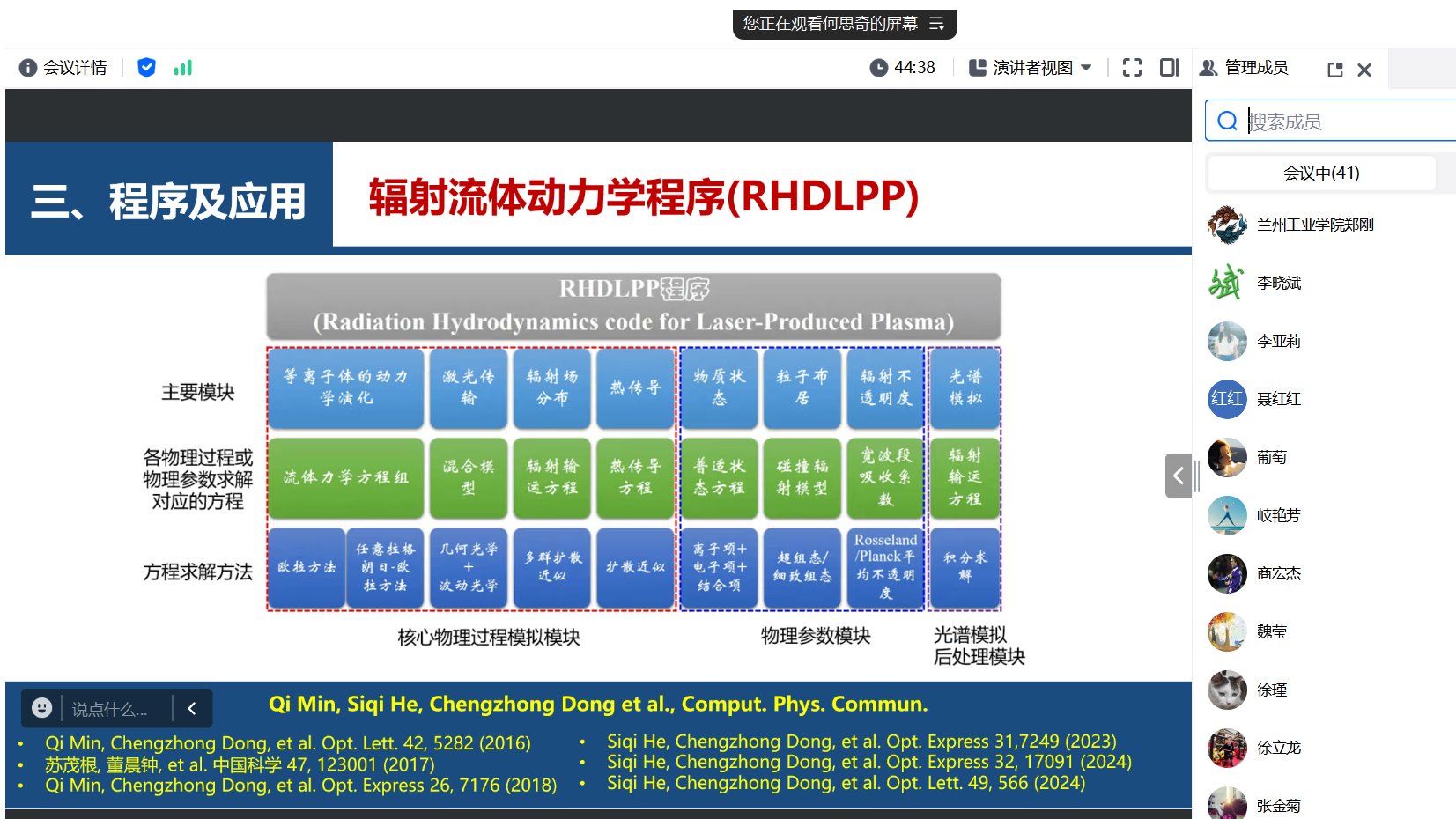Select member 商宏杰 in the list
The width and height of the screenshot is (1456, 819).
coord(1278,573)
